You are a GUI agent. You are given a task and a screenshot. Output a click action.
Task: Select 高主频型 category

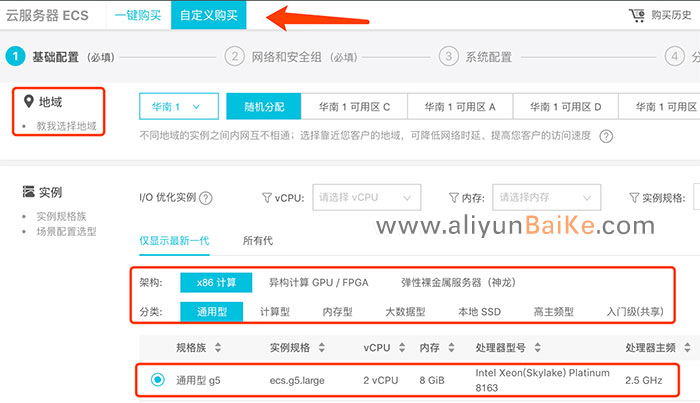[554, 312]
